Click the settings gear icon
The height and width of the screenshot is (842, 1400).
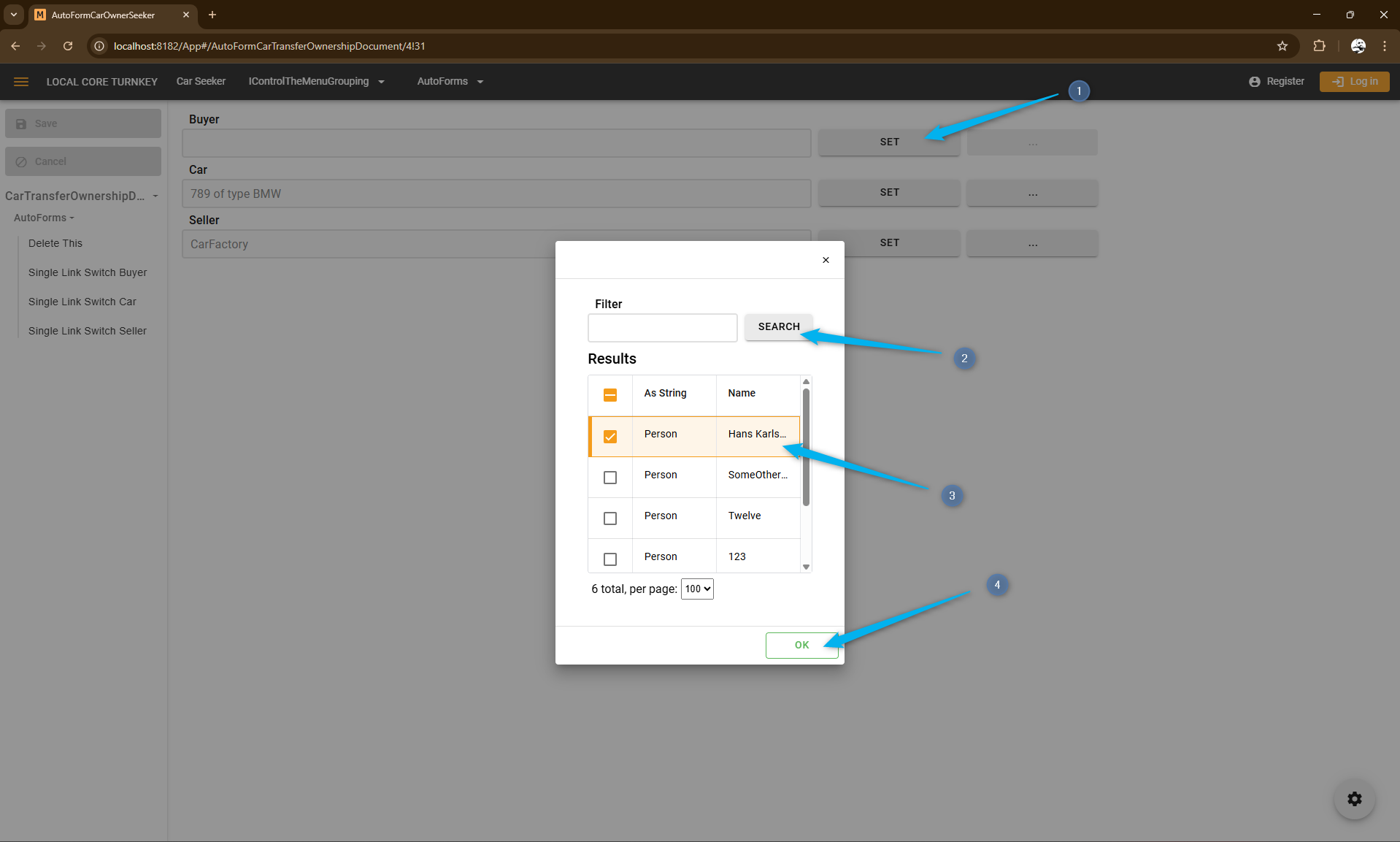pyautogui.click(x=1354, y=799)
